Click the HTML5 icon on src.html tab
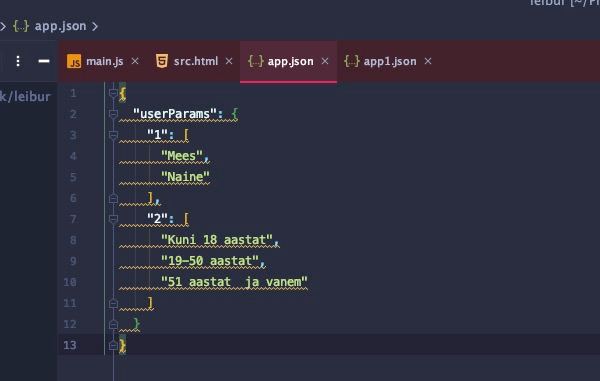This screenshot has height=381, width=600. tap(162, 61)
